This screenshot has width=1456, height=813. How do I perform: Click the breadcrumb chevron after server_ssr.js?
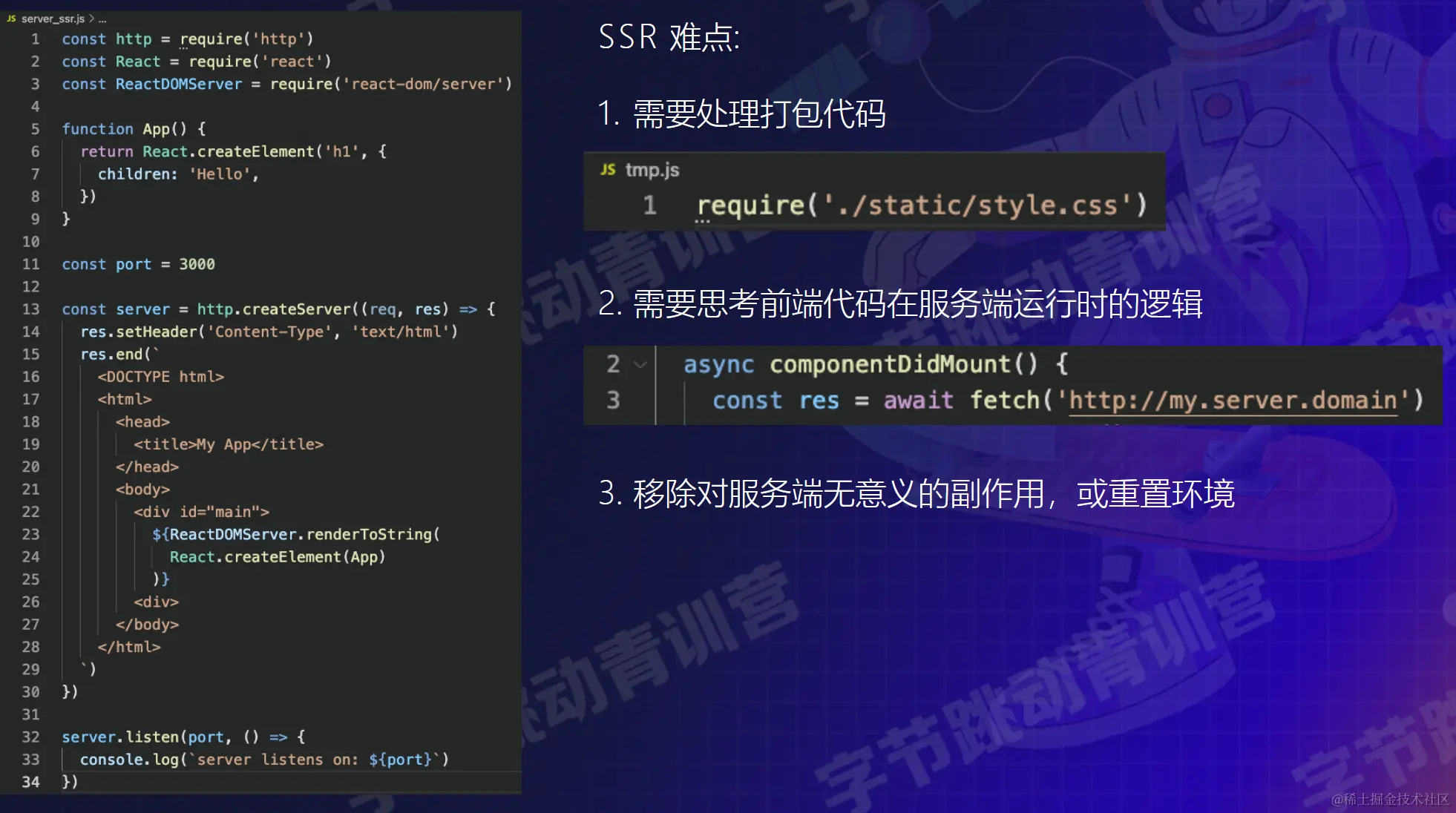point(91,19)
